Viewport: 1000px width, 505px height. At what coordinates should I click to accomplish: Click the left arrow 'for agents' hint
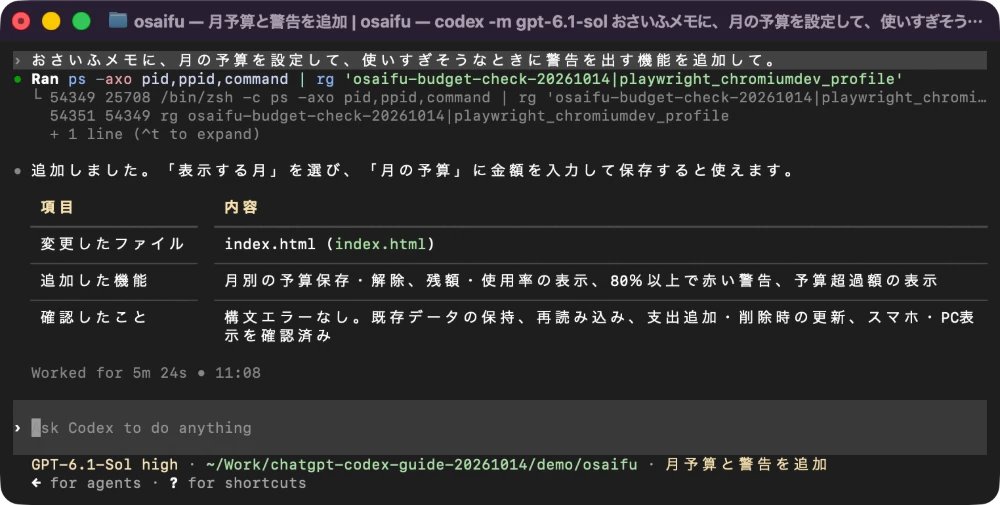click(x=86, y=483)
